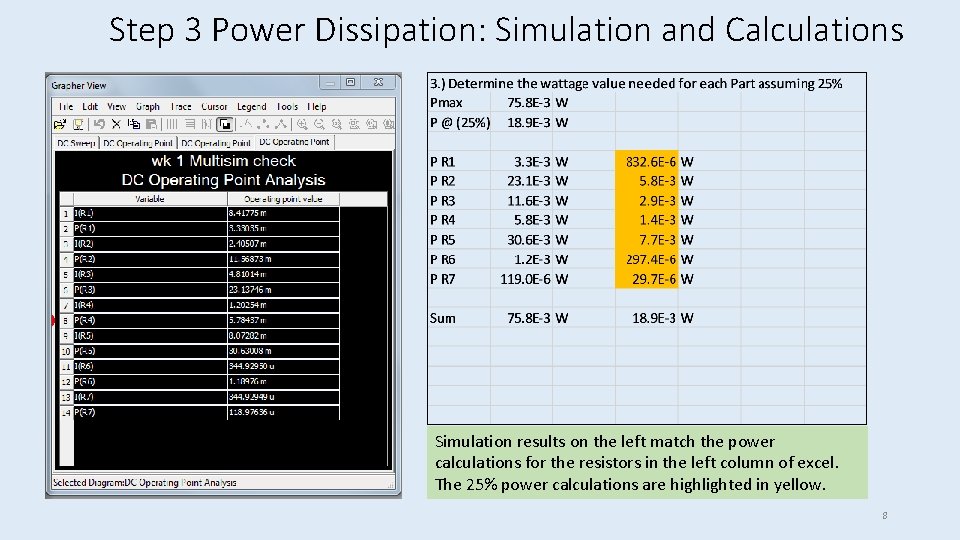Screen dimensions: 960x540
Task: Click the Open file icon in Grapher toolbar
Action: (59, 124)
